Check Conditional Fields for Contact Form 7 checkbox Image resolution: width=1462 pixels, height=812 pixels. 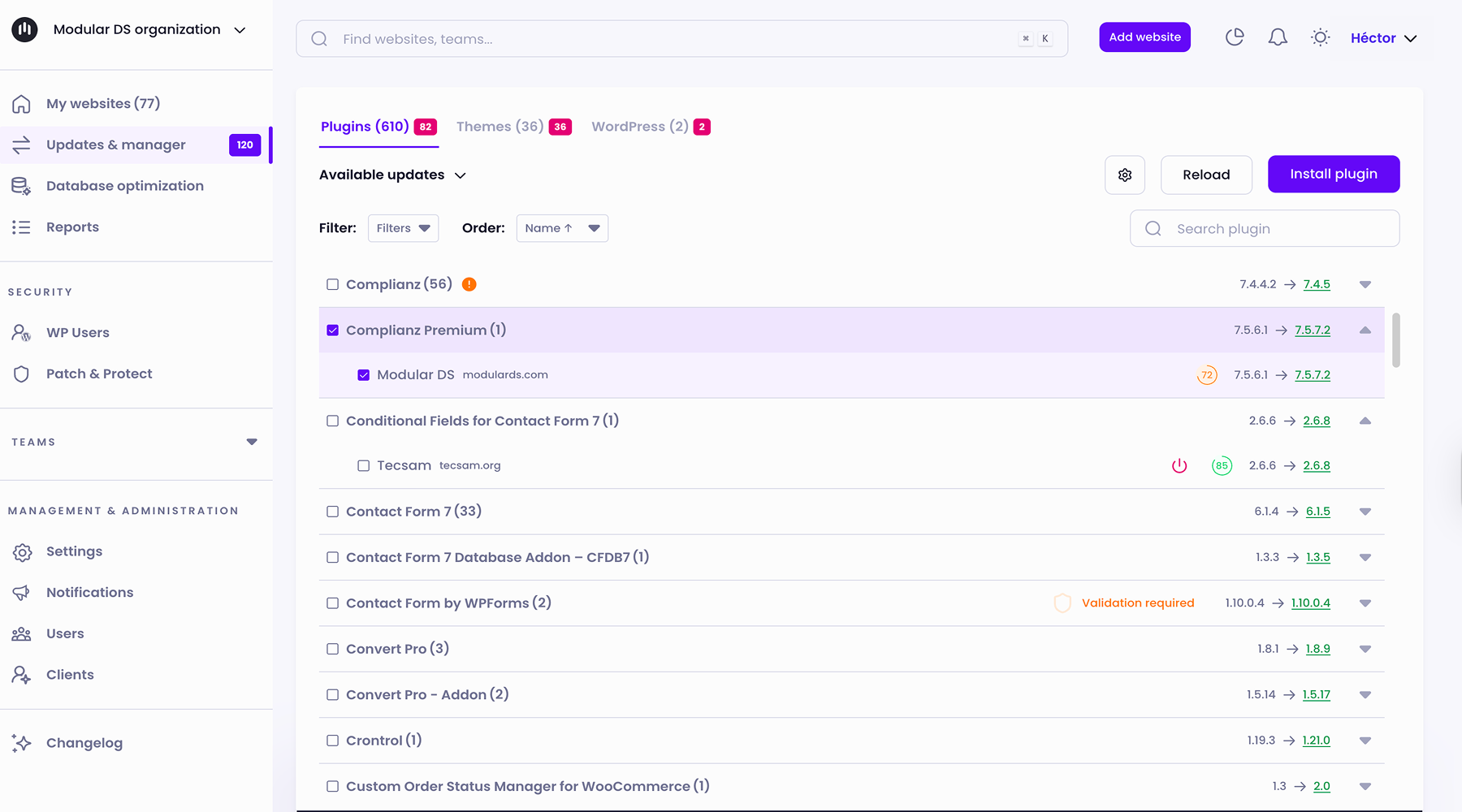coord(332,421)
